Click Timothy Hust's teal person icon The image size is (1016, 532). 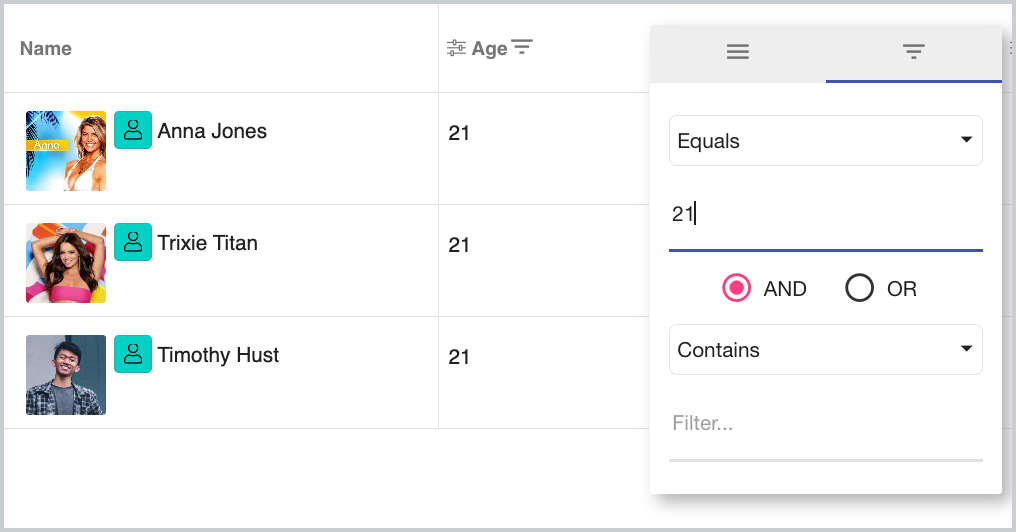tap(133, 354)
